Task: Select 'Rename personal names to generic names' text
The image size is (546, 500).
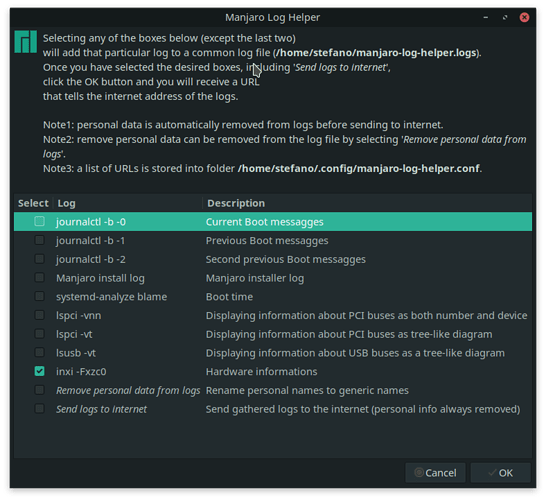Action: coord(307,390)
